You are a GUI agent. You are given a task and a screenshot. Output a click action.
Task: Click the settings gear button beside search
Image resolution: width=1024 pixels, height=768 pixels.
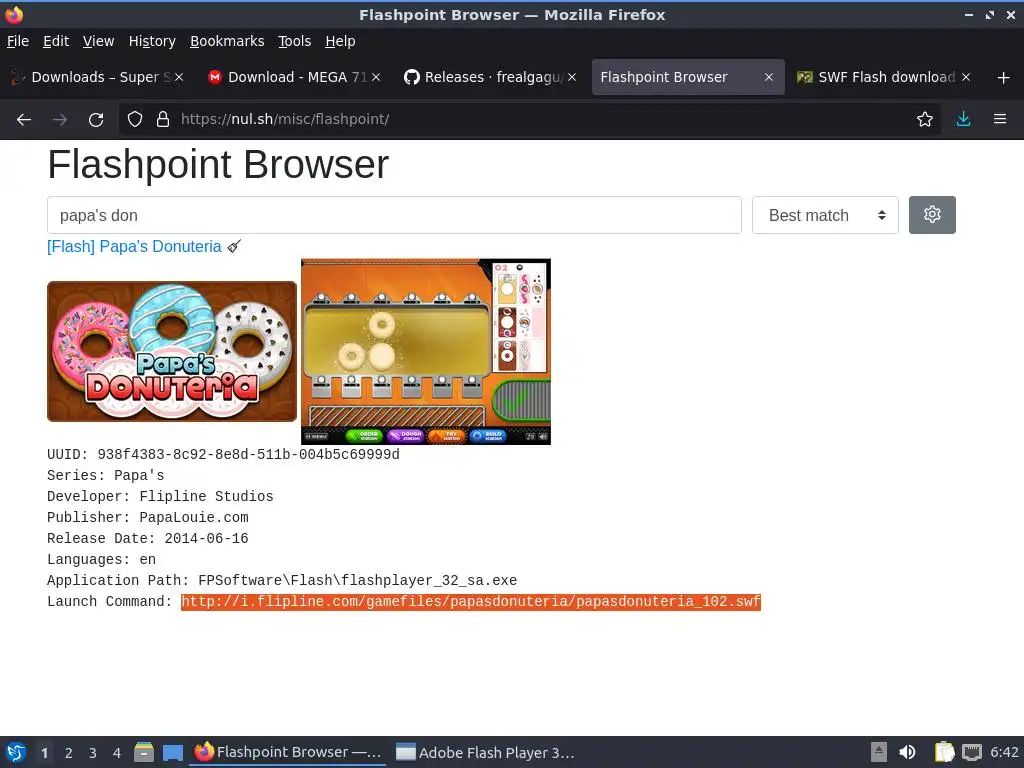932,215
